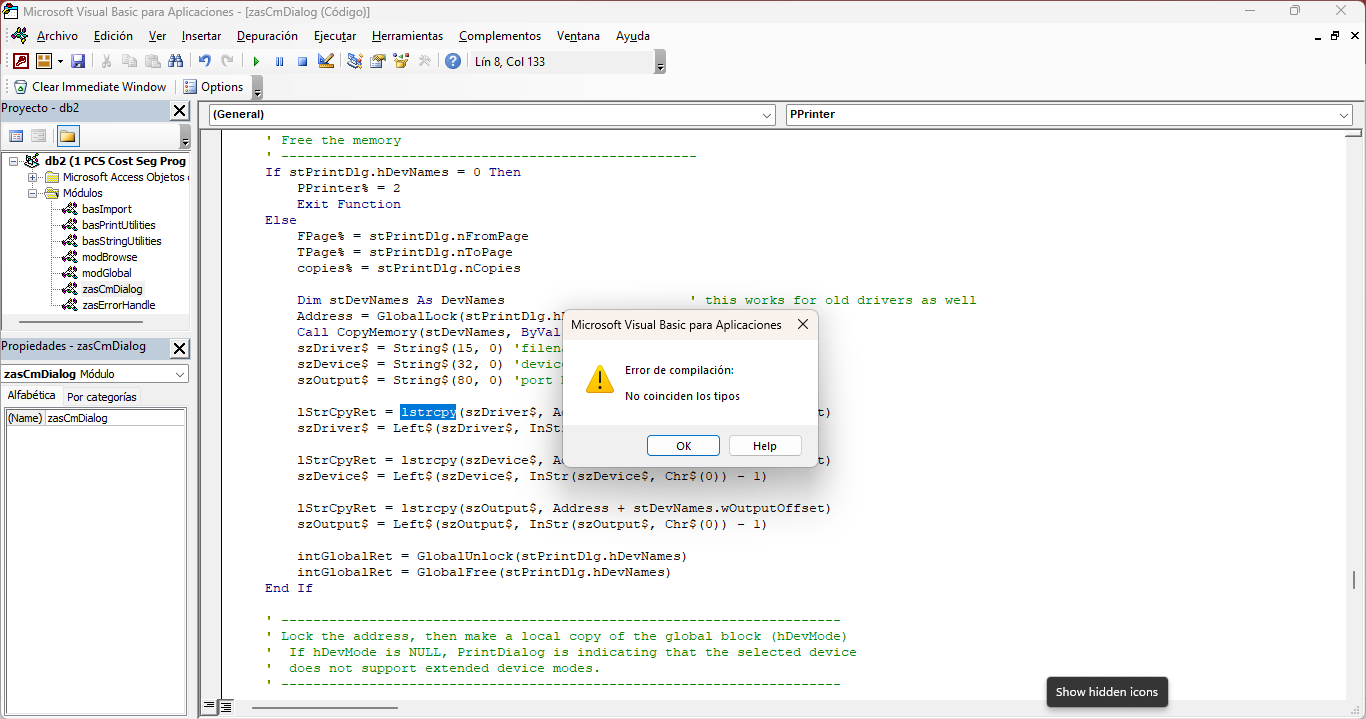This screenshot has height=719, width=1366.
Task: Click the View Microsoft Access toolbar icon
Action: (20, 61)
